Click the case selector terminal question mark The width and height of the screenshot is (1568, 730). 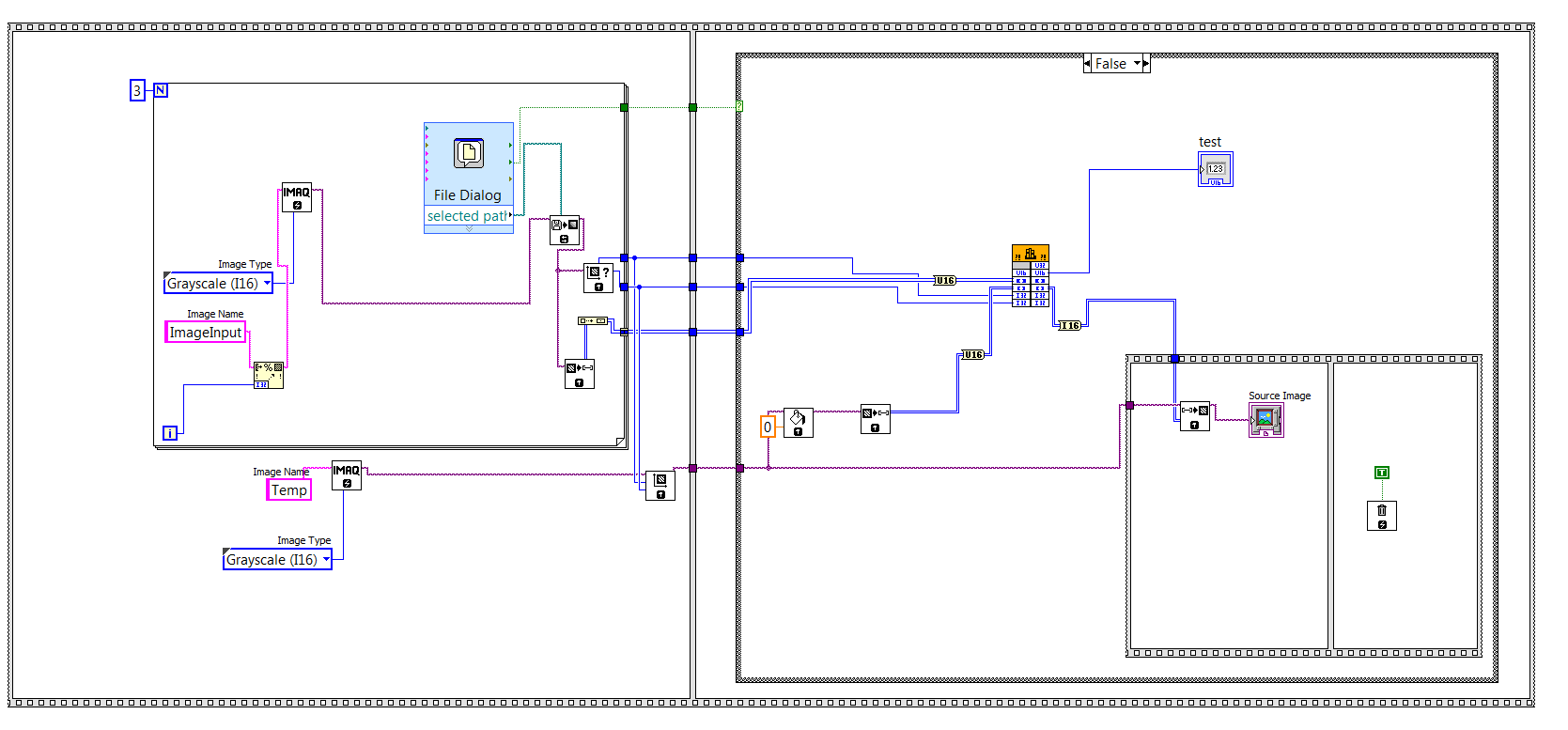point(740,107)
